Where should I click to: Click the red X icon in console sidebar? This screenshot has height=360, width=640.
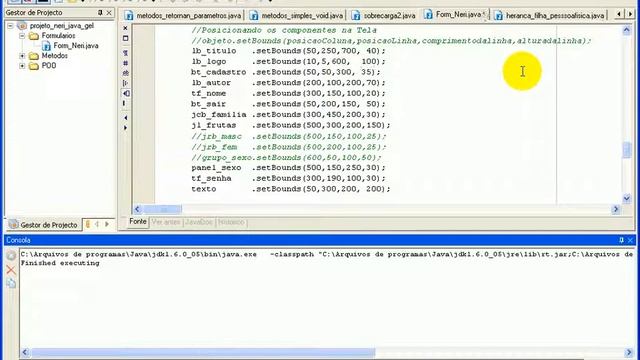[11, 270]
